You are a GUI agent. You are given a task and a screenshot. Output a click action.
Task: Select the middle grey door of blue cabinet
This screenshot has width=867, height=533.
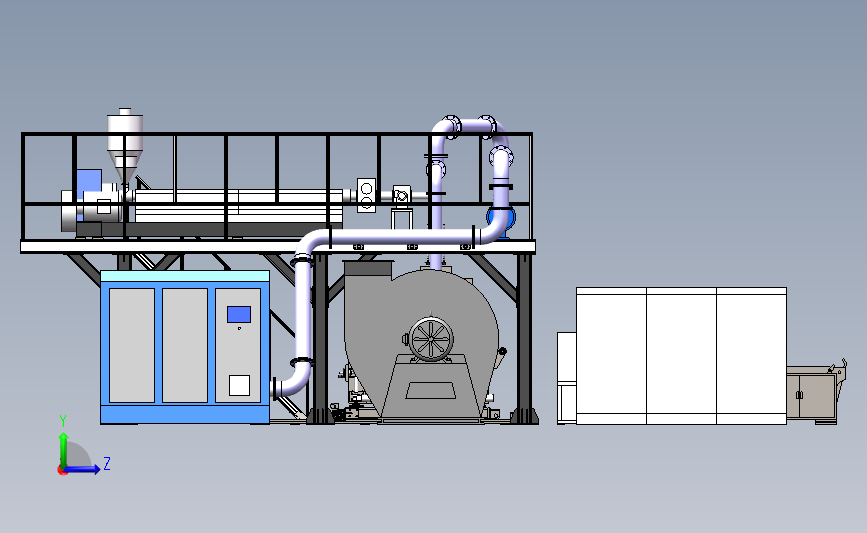(185, 346)
